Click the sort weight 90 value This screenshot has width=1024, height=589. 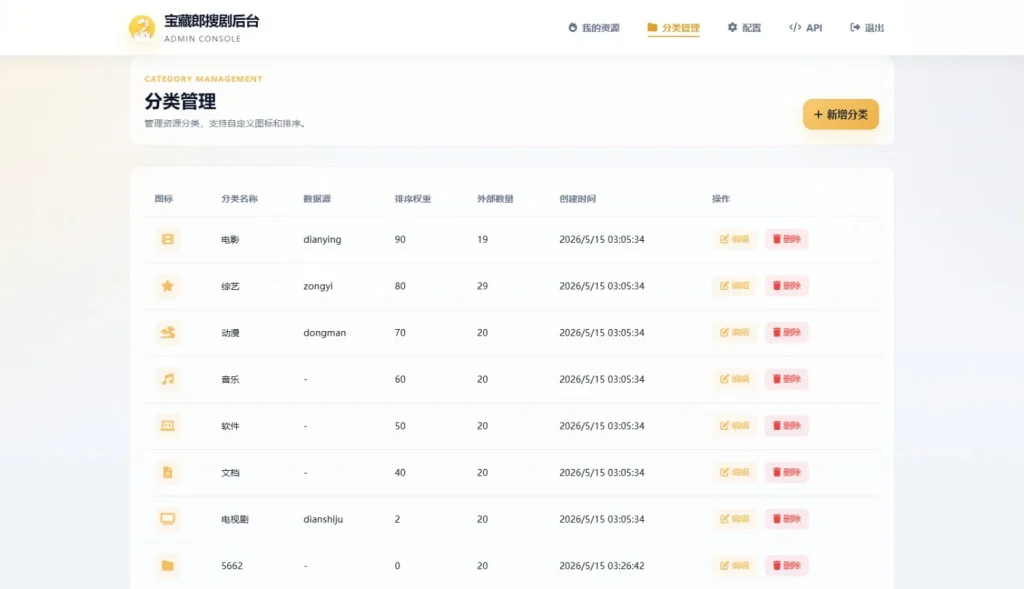click(400, 240)
